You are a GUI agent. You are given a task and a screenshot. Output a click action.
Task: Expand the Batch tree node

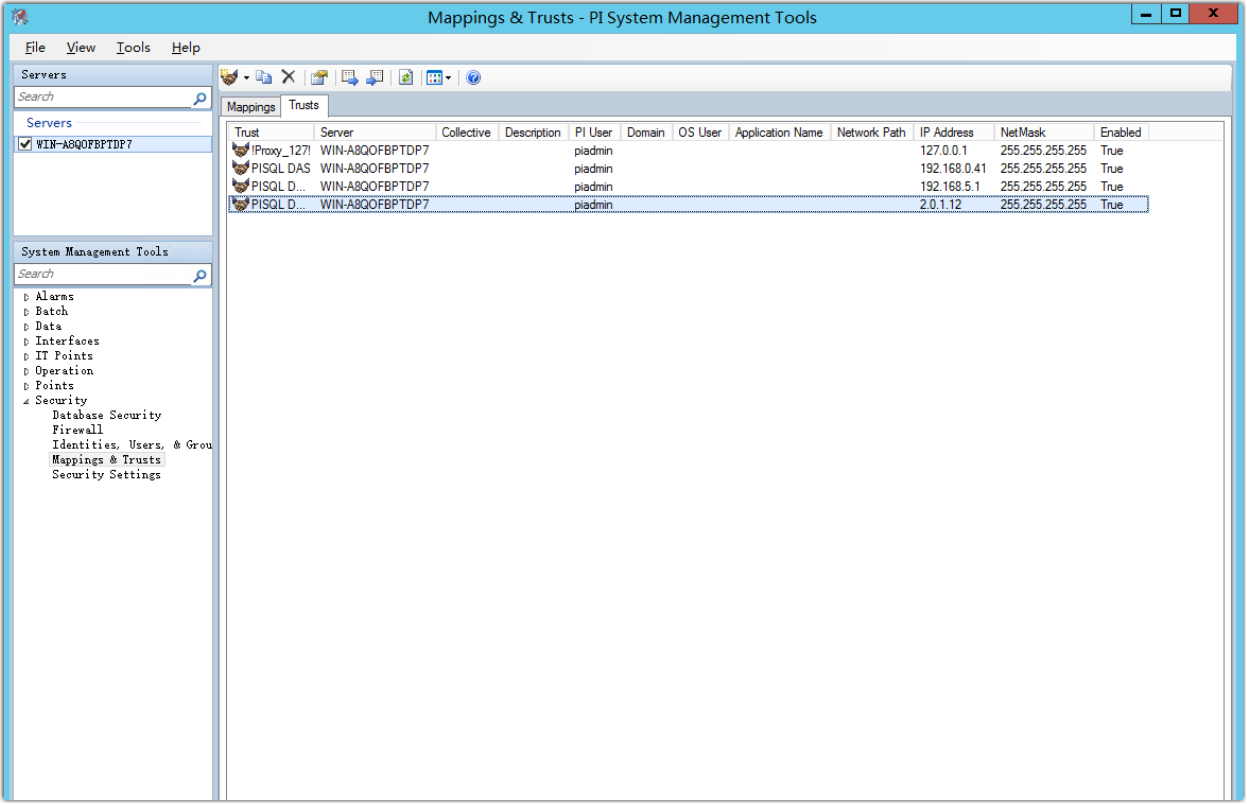tap(26, 312)
